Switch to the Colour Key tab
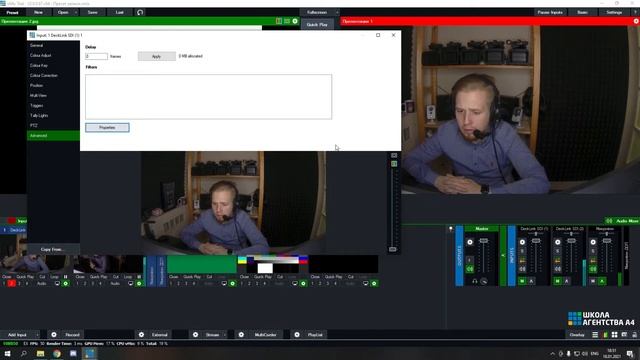 53,65
